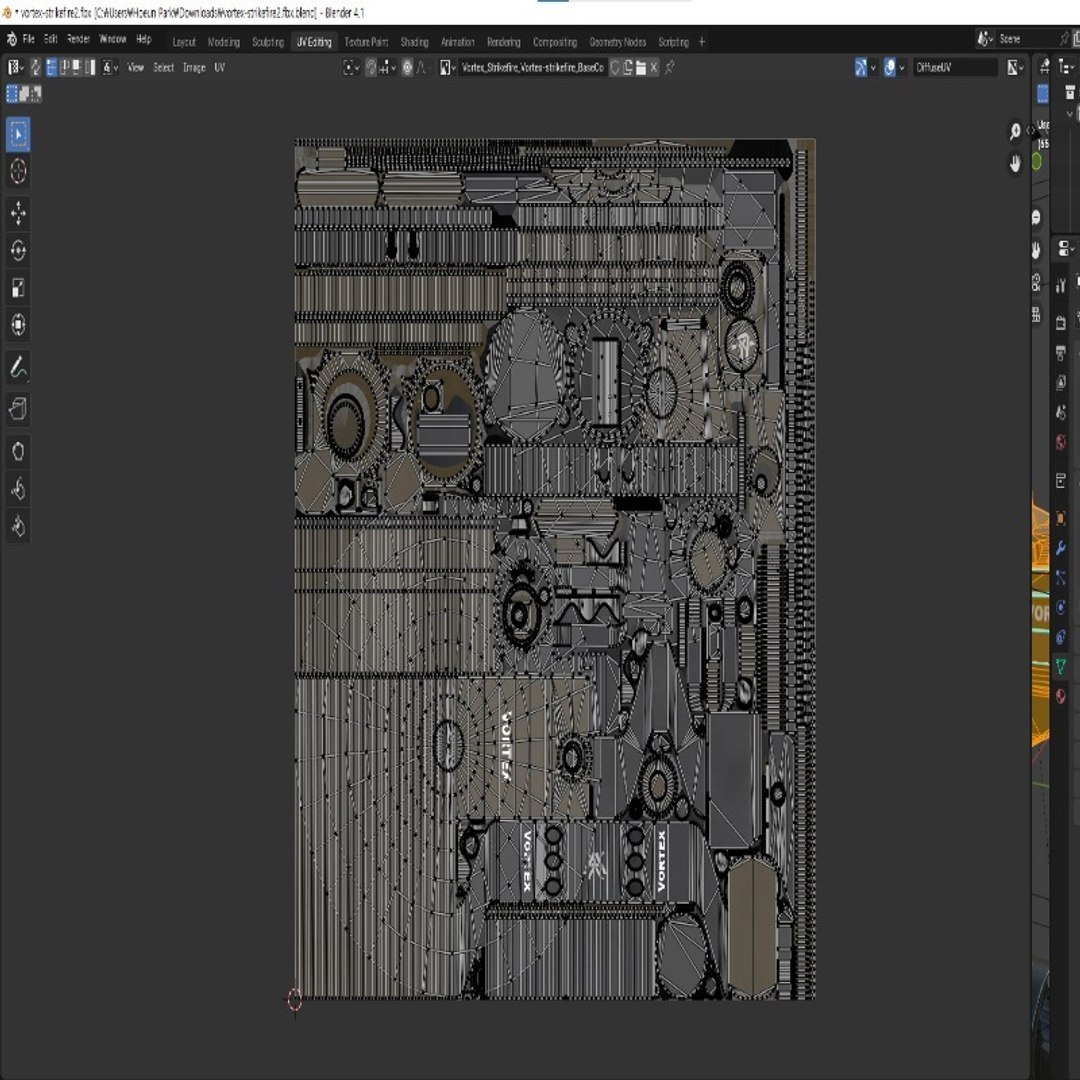Click the zoom gizmo in the UV editor
Screen dimensions: 1080x1080
pos(1015,131)
